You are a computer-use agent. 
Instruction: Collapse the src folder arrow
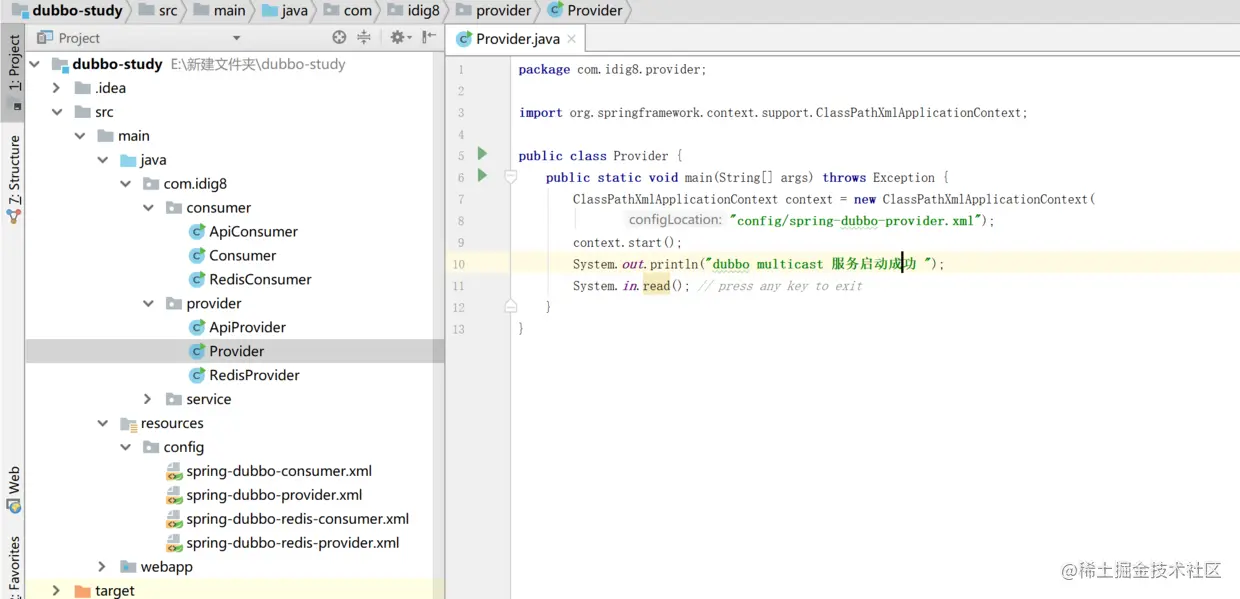(x=57, y=112)
